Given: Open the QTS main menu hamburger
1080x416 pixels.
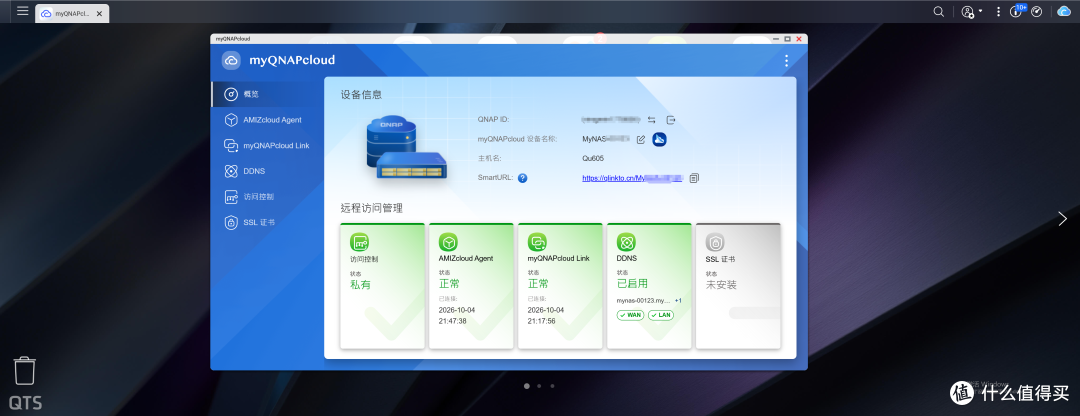Looking at the screenshot, I should (23, 11).
